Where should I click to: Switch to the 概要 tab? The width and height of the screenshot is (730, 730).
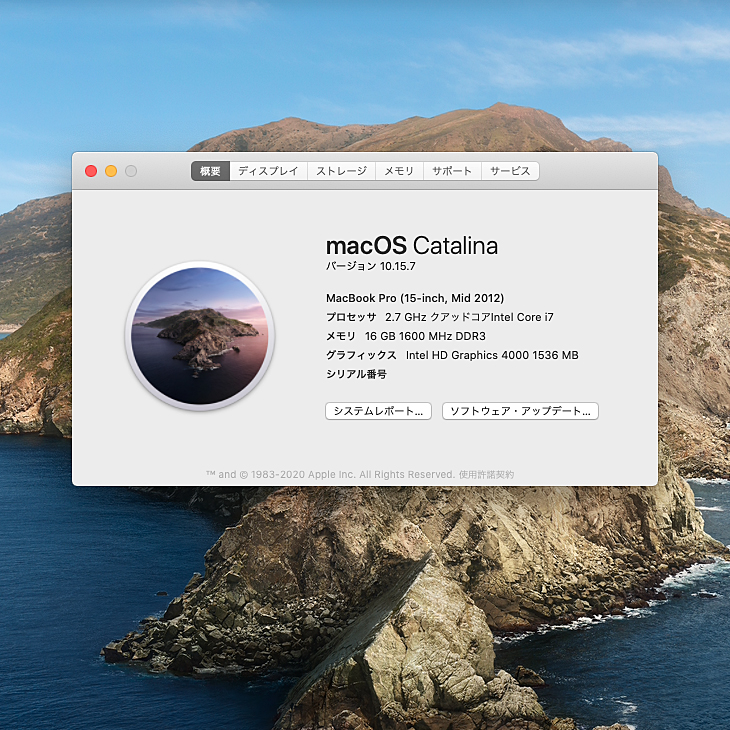pyautogui.click(x=210, y=171)
